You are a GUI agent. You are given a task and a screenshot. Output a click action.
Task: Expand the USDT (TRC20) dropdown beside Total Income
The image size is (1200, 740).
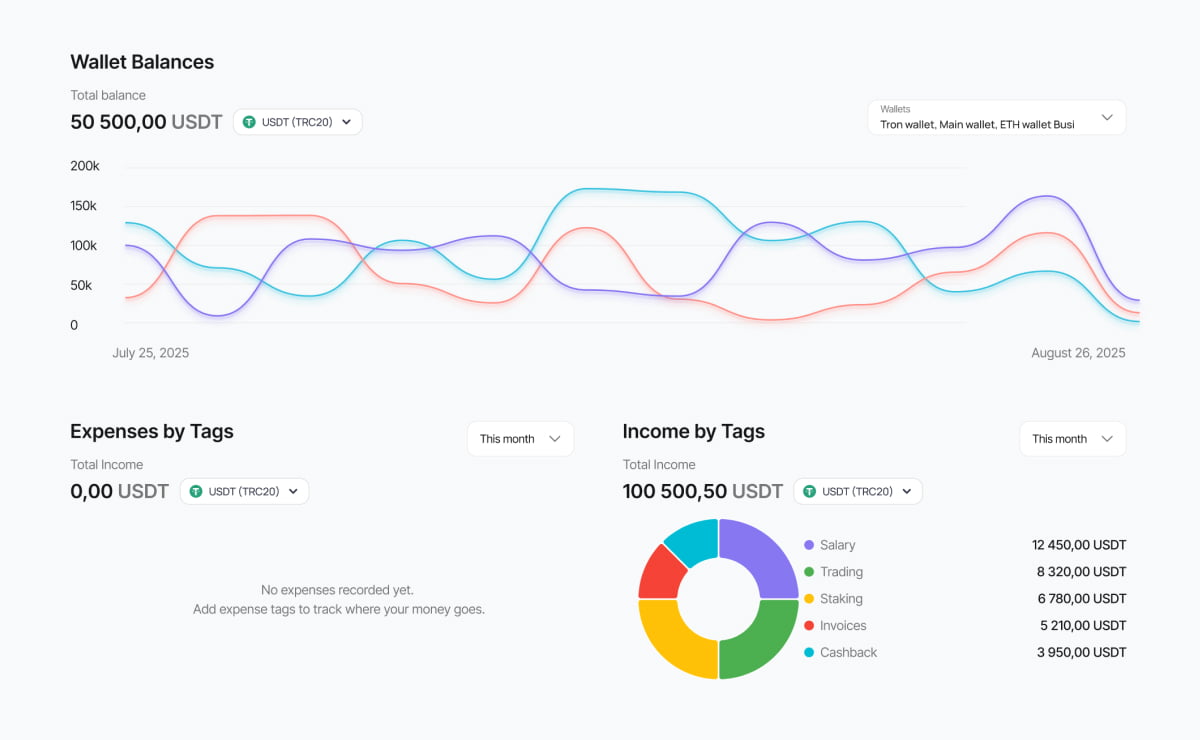[858, 491]
